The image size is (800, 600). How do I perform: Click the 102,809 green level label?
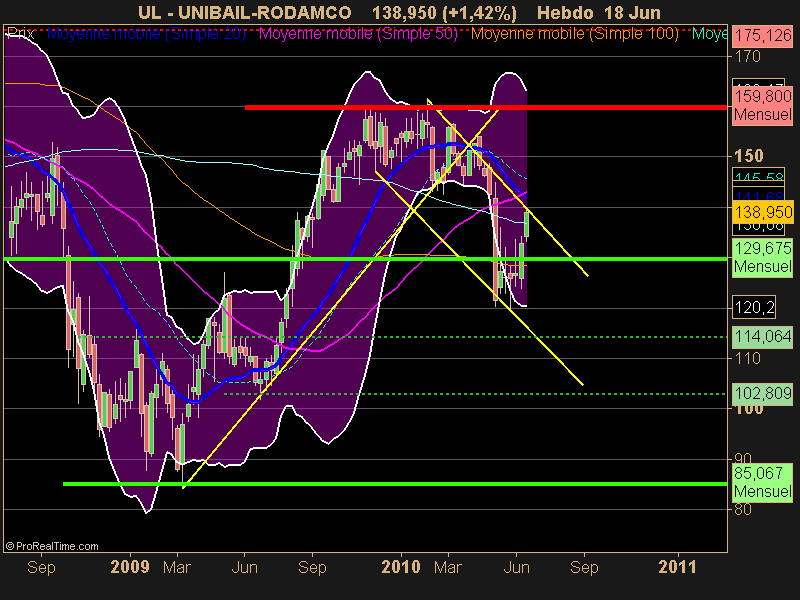point(763,393)
